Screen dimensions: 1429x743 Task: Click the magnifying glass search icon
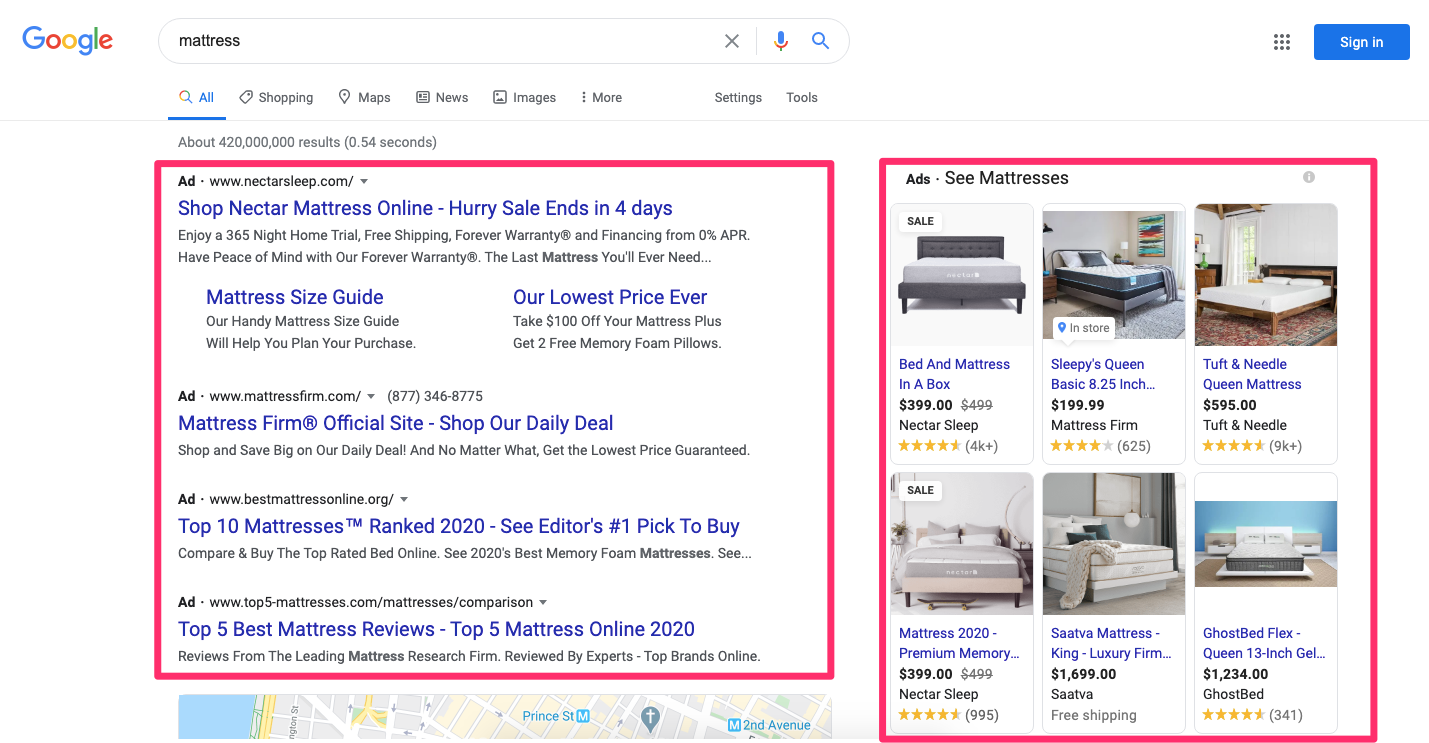click(x=820, y=41)
